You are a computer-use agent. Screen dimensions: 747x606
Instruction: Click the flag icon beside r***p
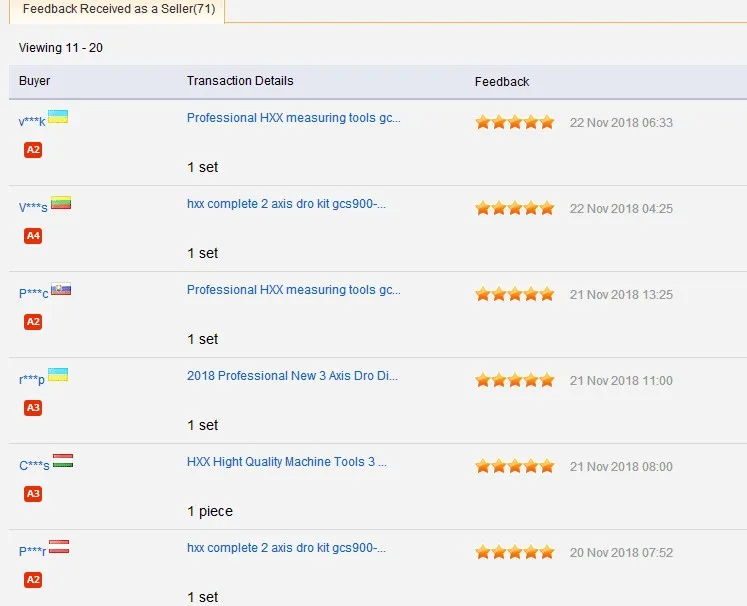click(58, 374)
